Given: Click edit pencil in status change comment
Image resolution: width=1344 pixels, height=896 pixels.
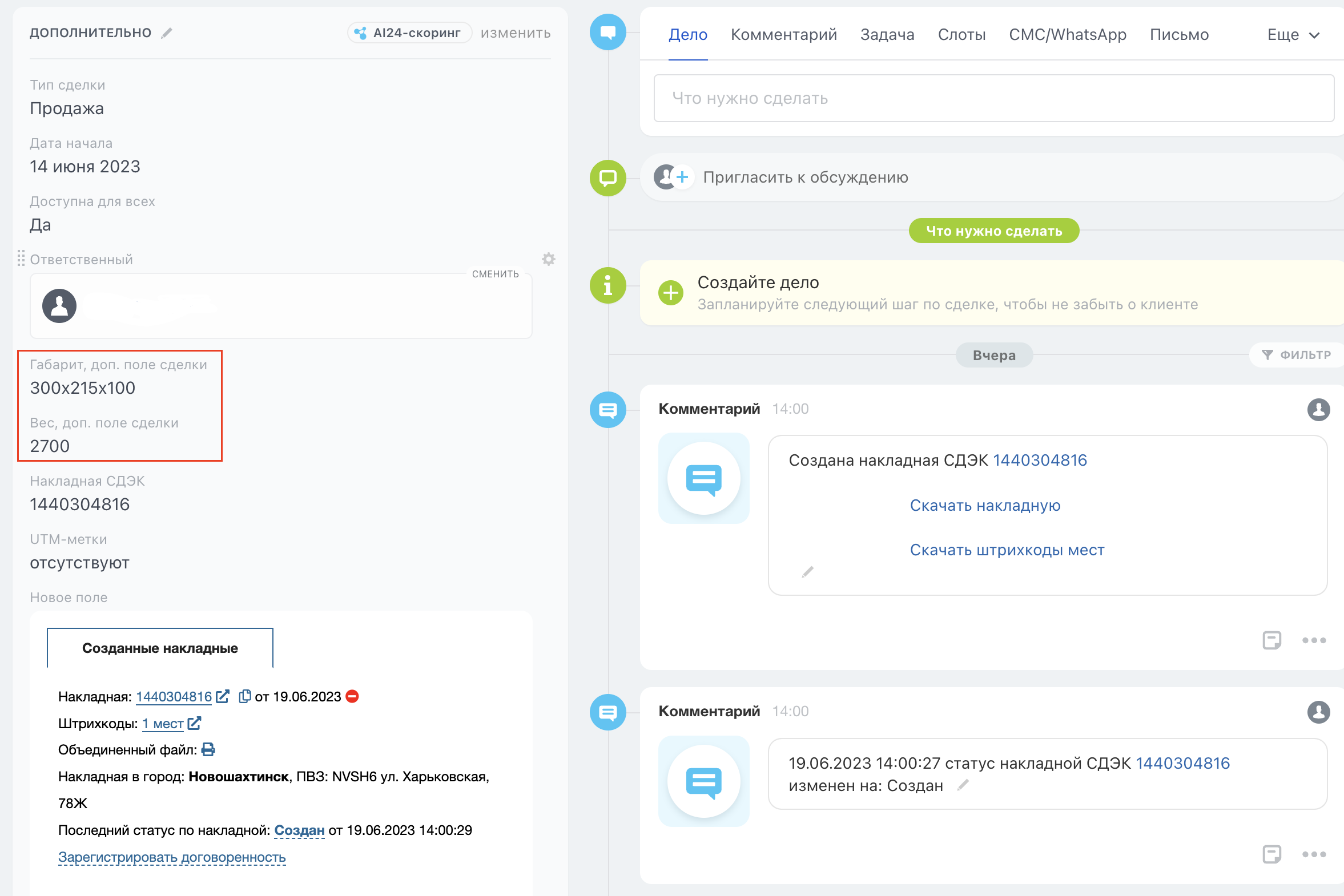Looking at the screenshot, I should (963, 785).
